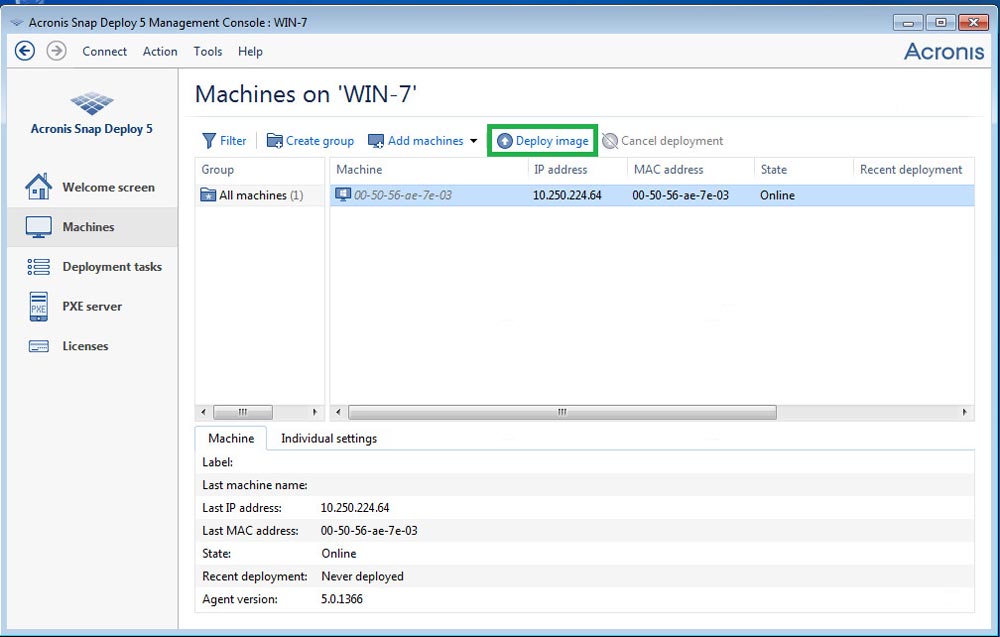Switch to the Individual settings tab
This screenshot has width=1000, height=637.
coord(330,438)
